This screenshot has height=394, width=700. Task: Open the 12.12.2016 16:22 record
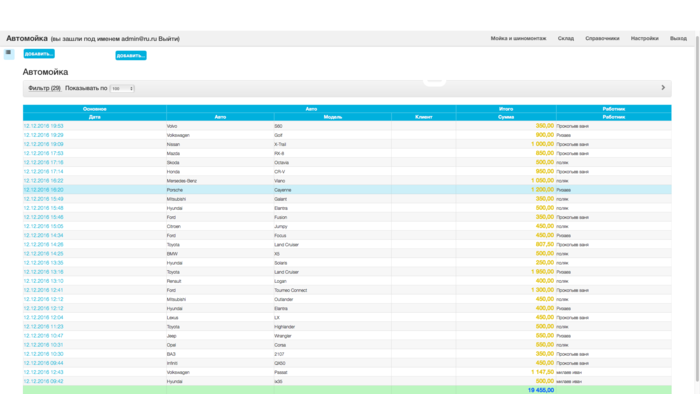click(43, 181)
